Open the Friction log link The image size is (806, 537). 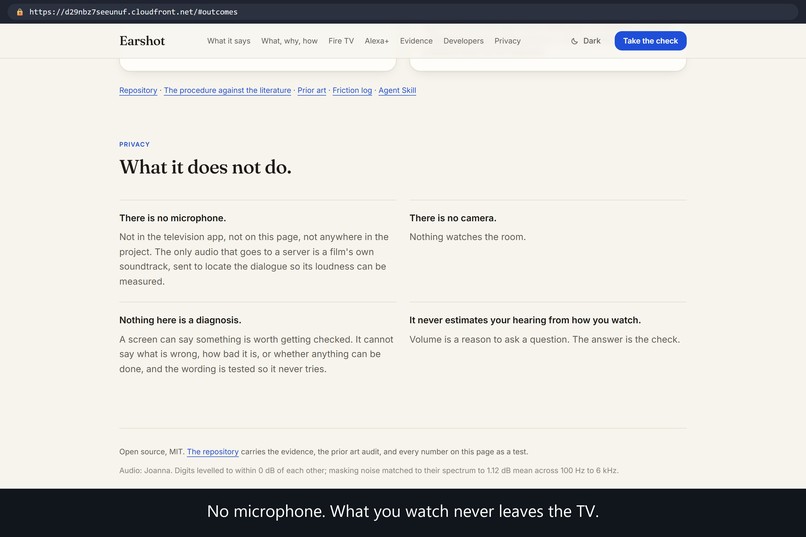tap(352, 90)
